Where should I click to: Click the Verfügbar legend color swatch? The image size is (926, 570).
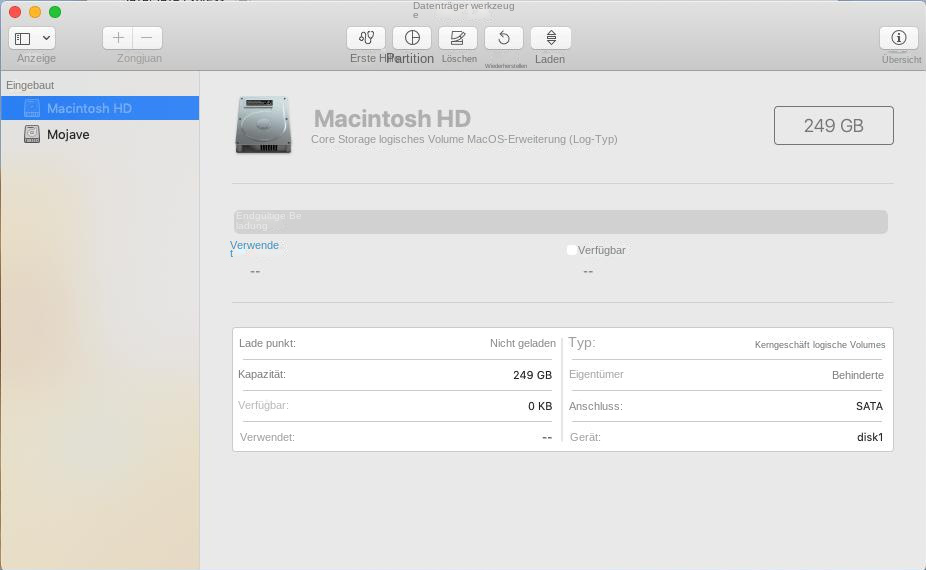tap(571, 250)
